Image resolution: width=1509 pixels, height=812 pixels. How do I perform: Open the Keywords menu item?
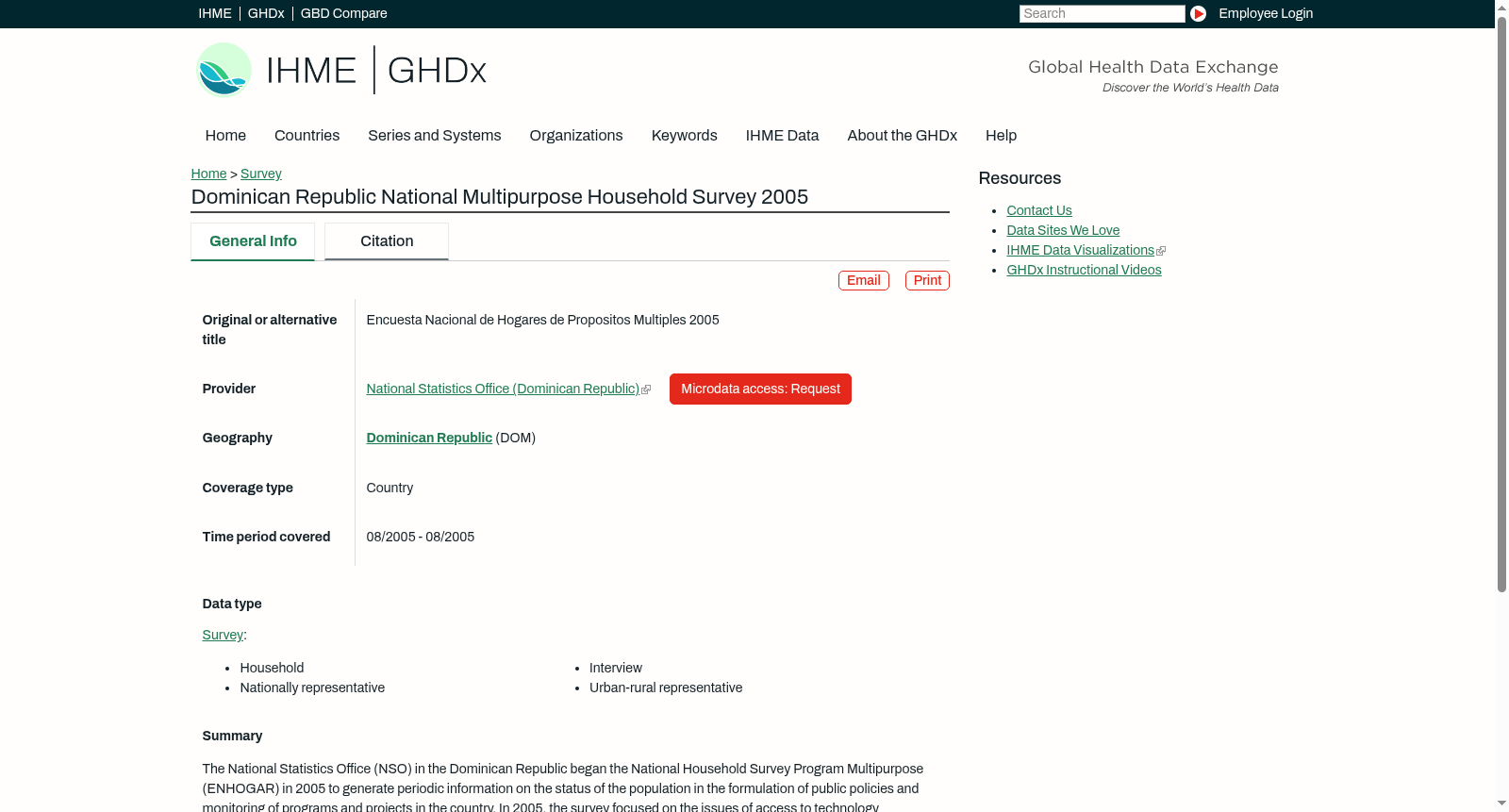point(685,136)
